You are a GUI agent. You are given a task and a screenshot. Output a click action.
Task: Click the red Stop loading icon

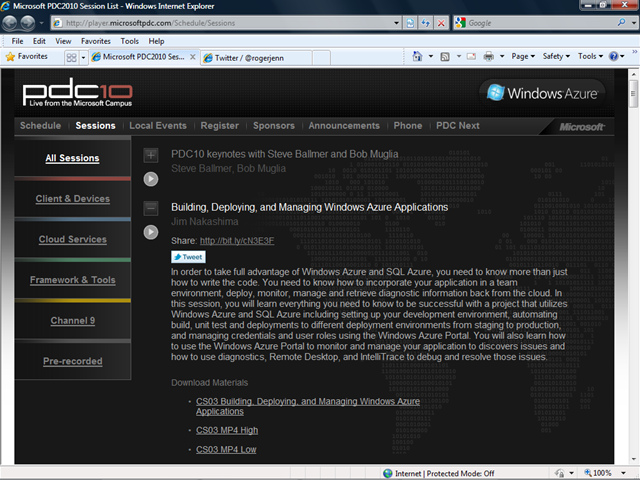pyautogui.click(x=441, y=23)
